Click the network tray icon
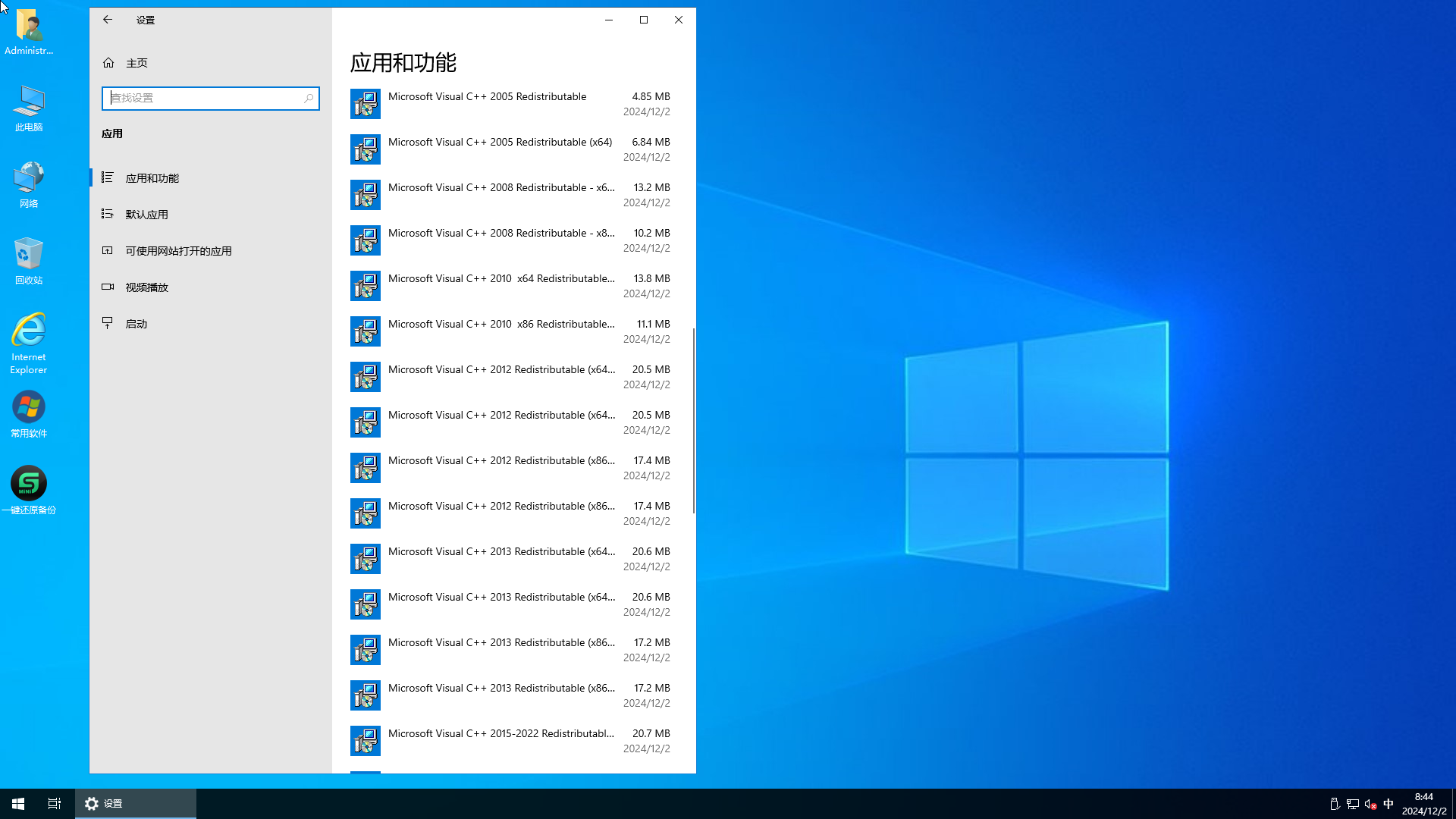Screen dimensions: 1456x819 pyautogui.click(x=1353, y=804)
